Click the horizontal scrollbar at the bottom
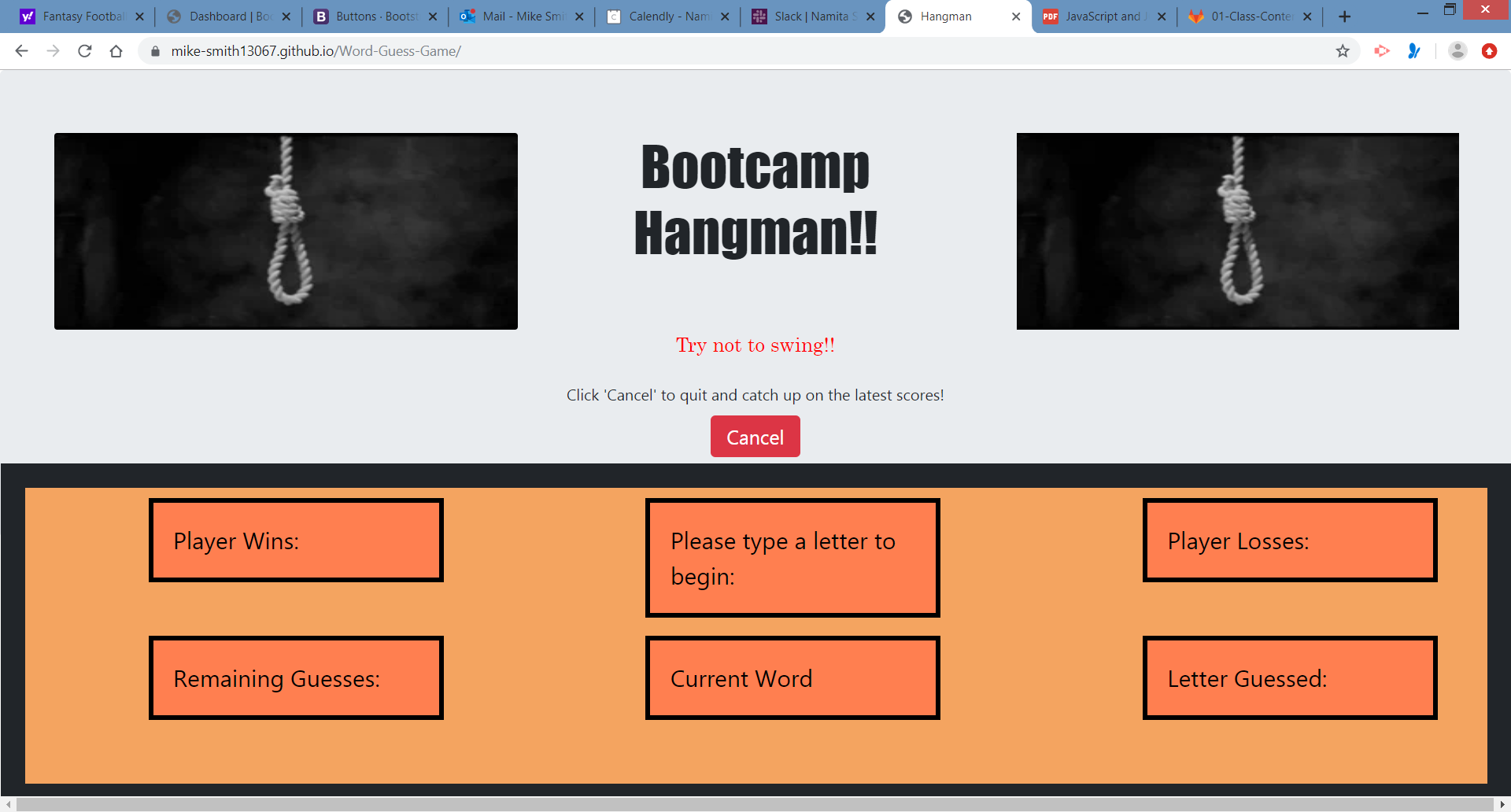 pyautogui.click(x=754, y=804)
